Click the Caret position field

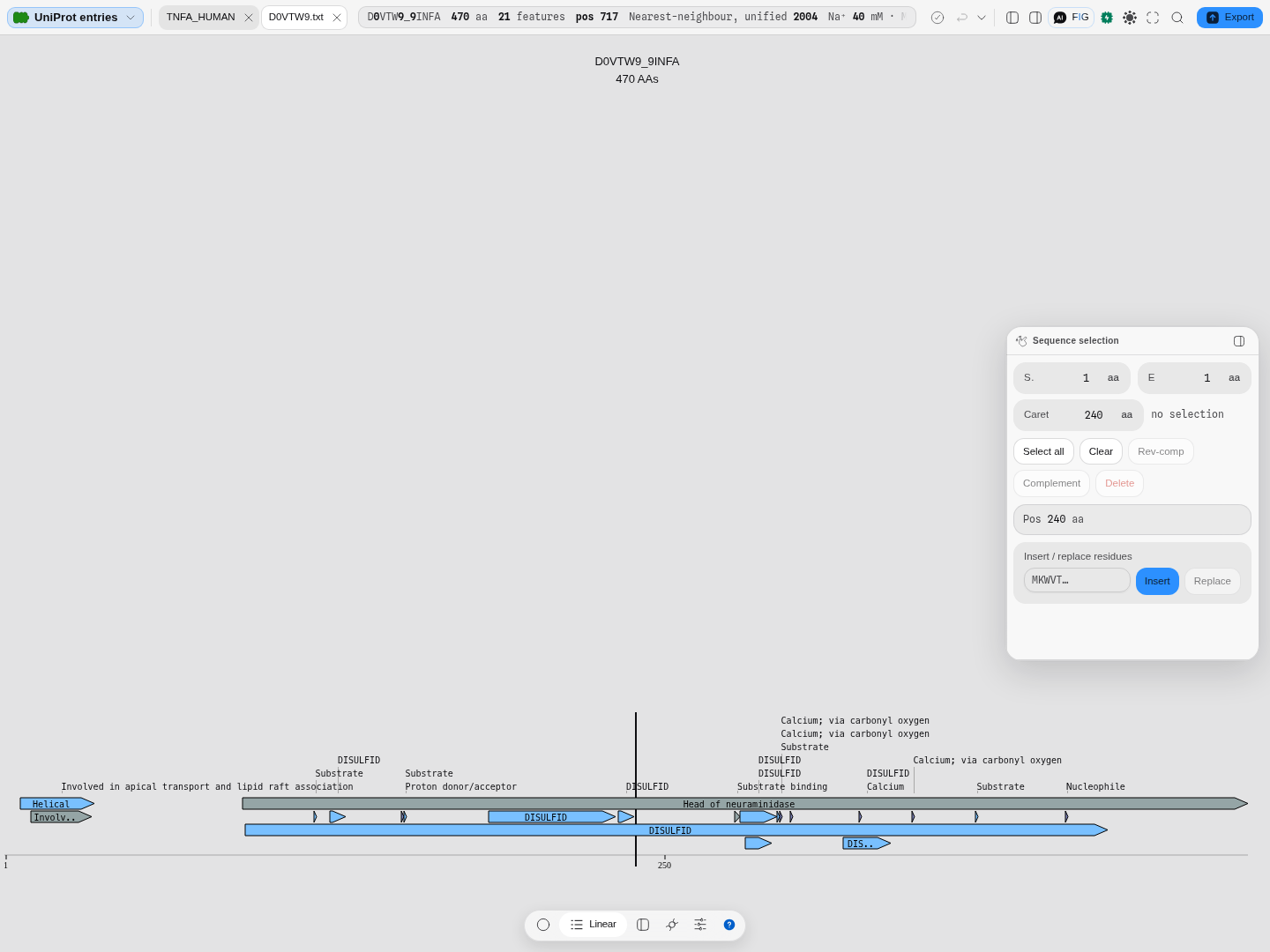[x=1079, y=415]
